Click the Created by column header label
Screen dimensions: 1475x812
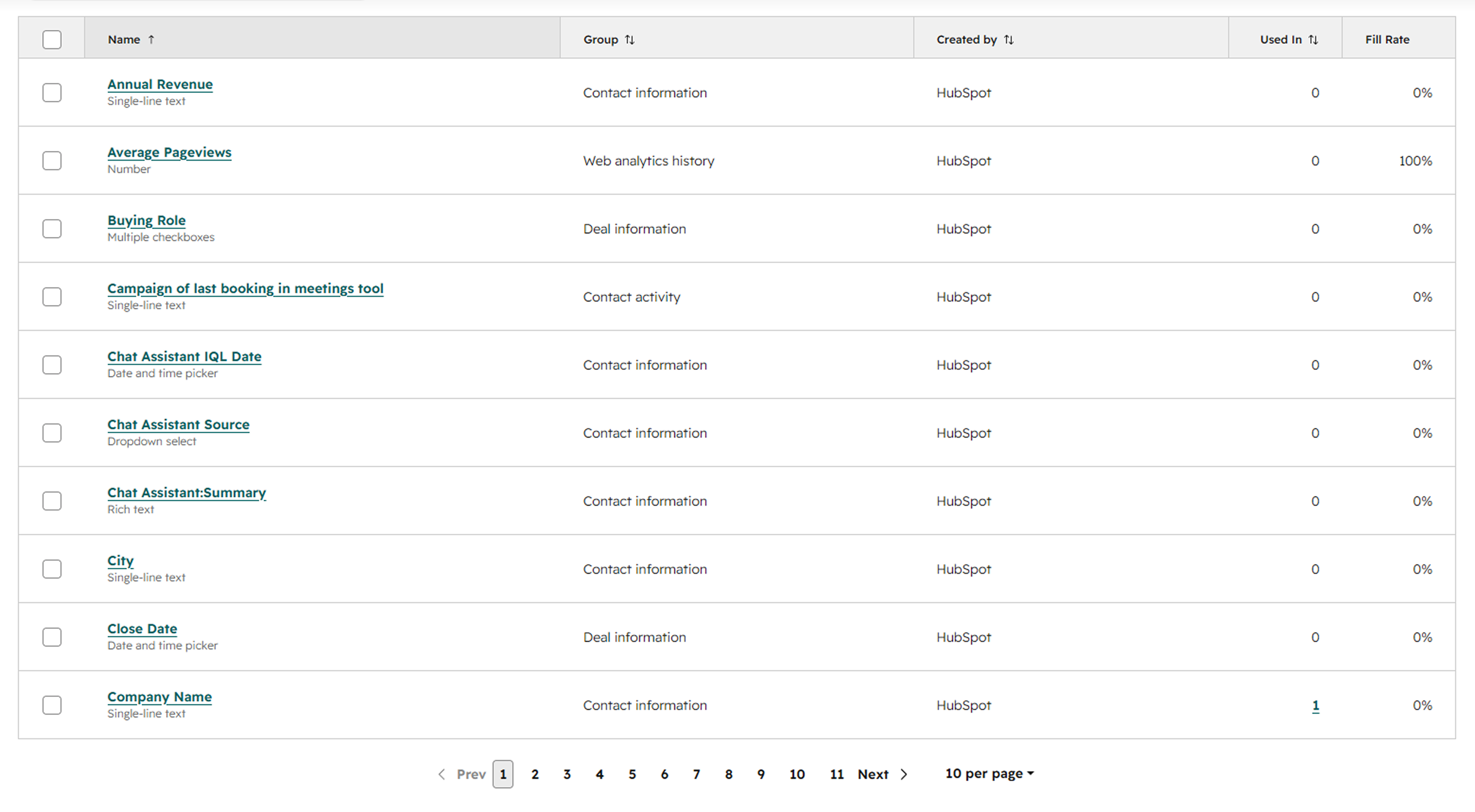[967, 39]
